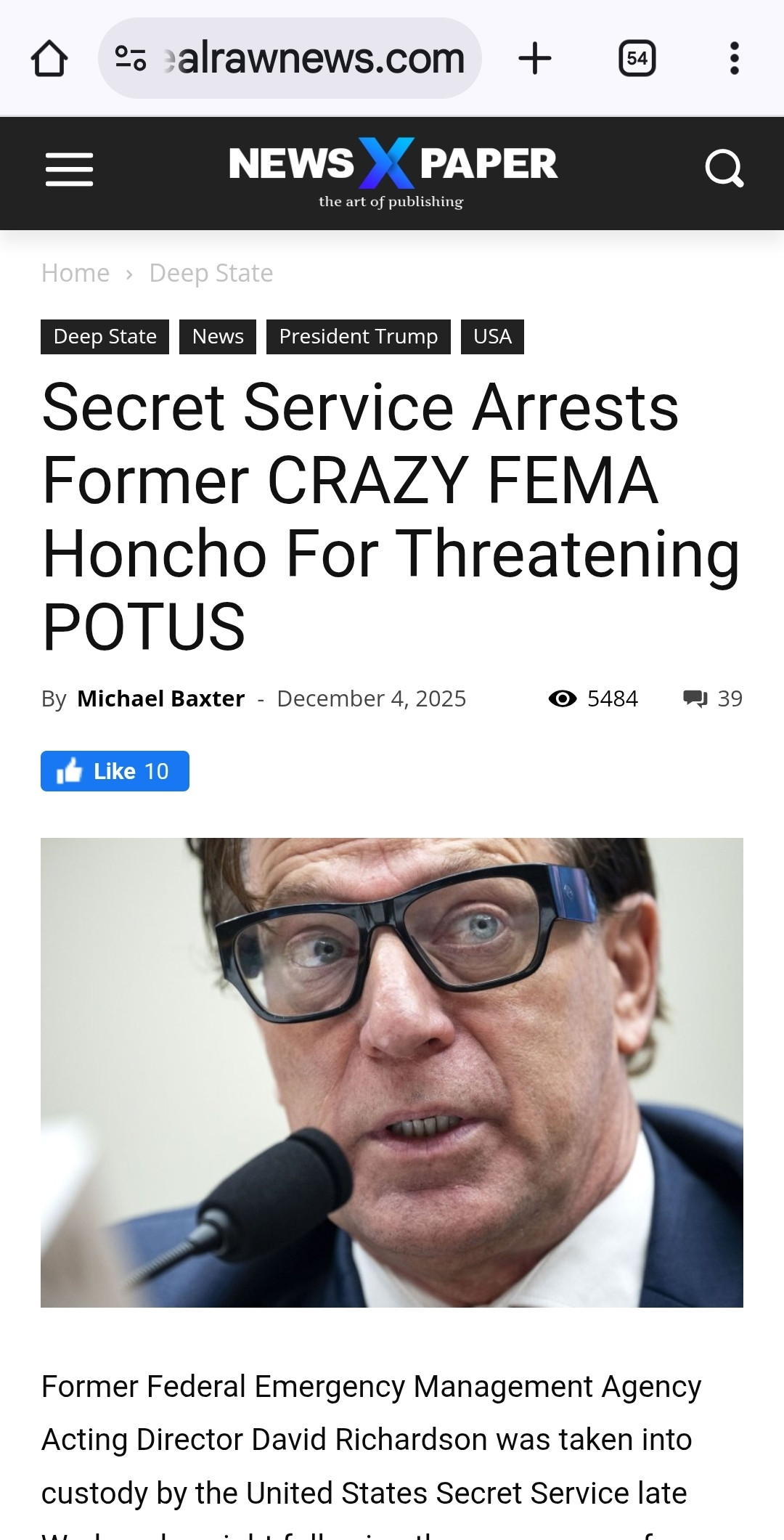Jump to comments via comment bubble icon
This screenshot has width=784, height=1540.
pos(695,698)
